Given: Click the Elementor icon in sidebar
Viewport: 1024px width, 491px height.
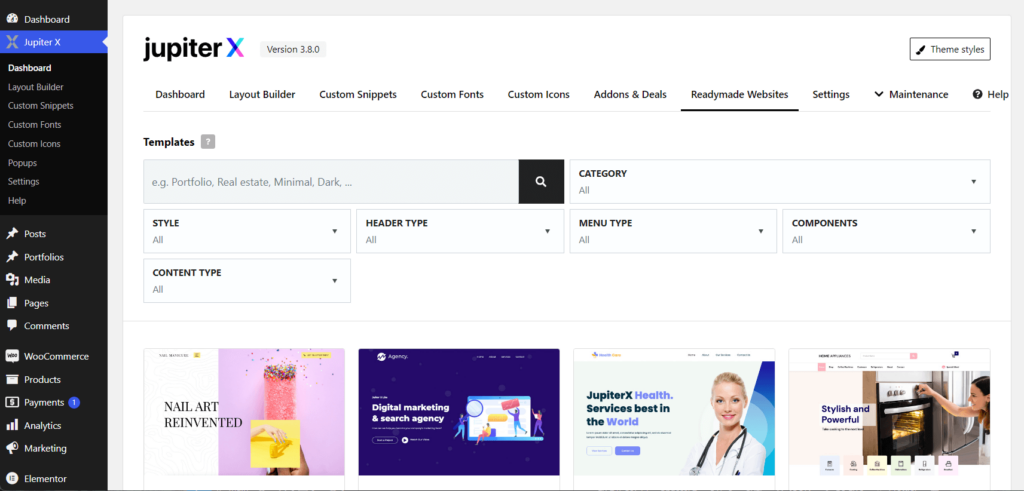Looking at the screenshot, I should tap(12, 479).
